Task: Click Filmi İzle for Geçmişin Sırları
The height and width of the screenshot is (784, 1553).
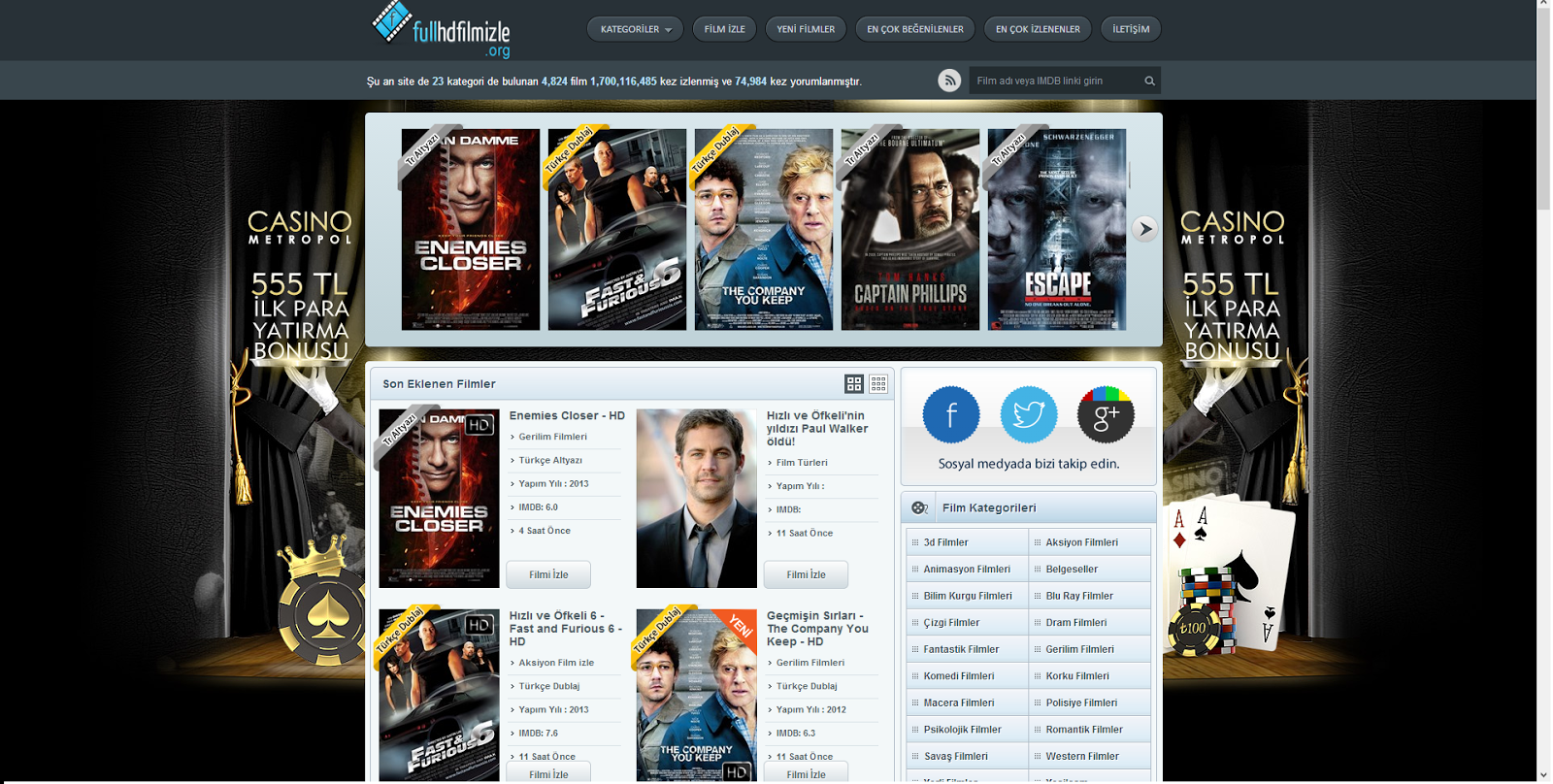Action: coord(806,773)
